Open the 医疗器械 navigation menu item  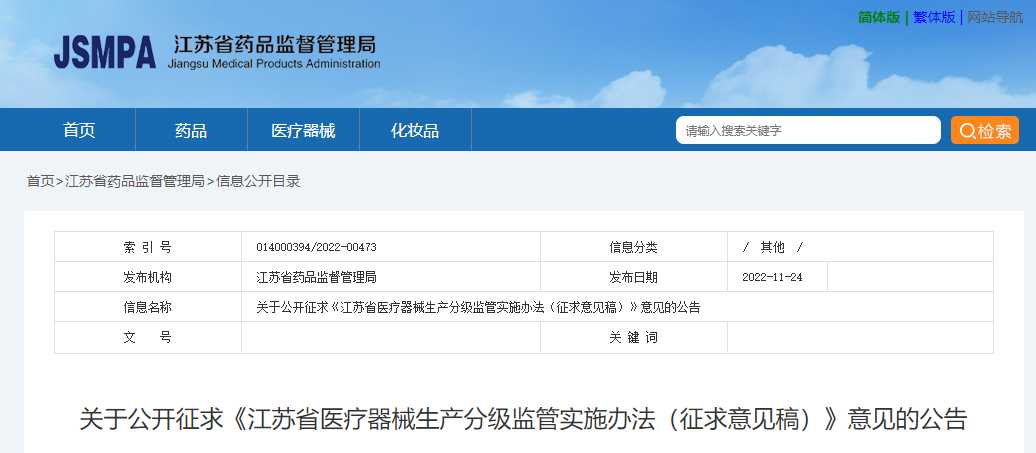click(x=303, y=130)
